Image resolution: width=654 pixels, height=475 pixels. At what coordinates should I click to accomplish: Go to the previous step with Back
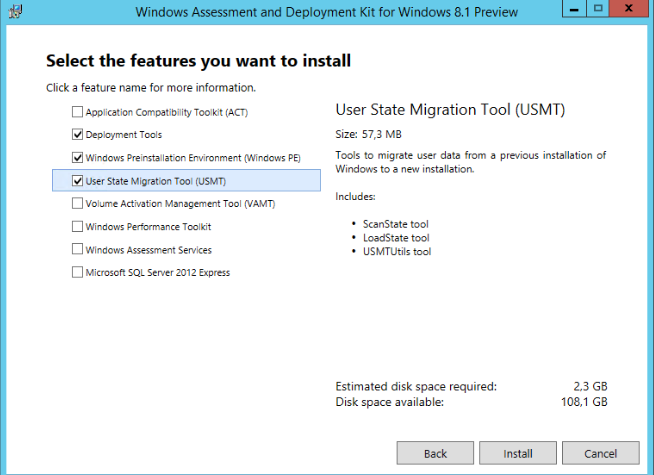tap(435, 453)
